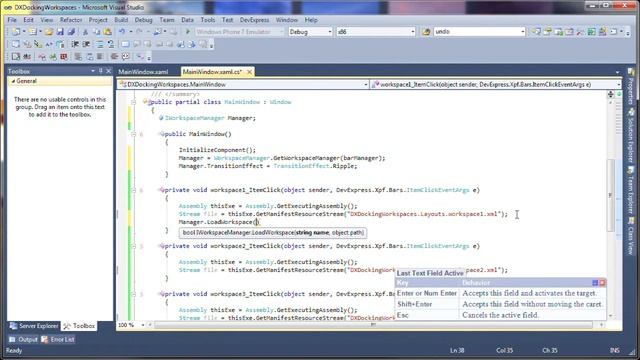Select the General group in Toolbox
This screenshot has width=640, height=360.
60,81
